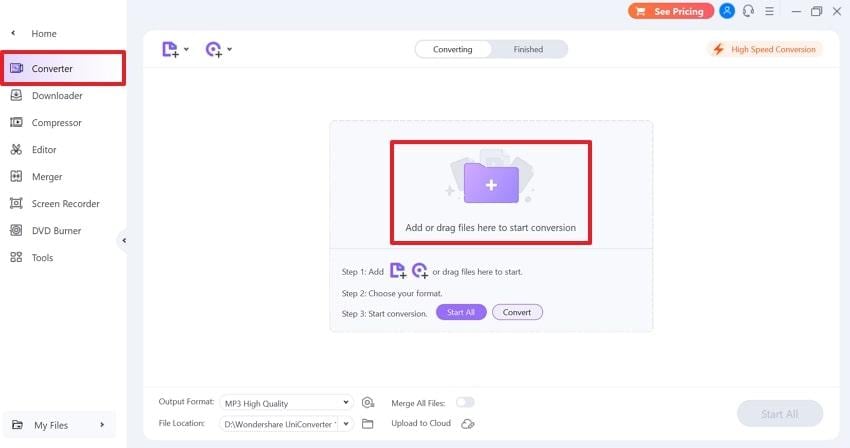Open the top toolbar Add Files dropdown arrow
The width and height of the screenshot is (850, 448).
click(x=186, y=49)
